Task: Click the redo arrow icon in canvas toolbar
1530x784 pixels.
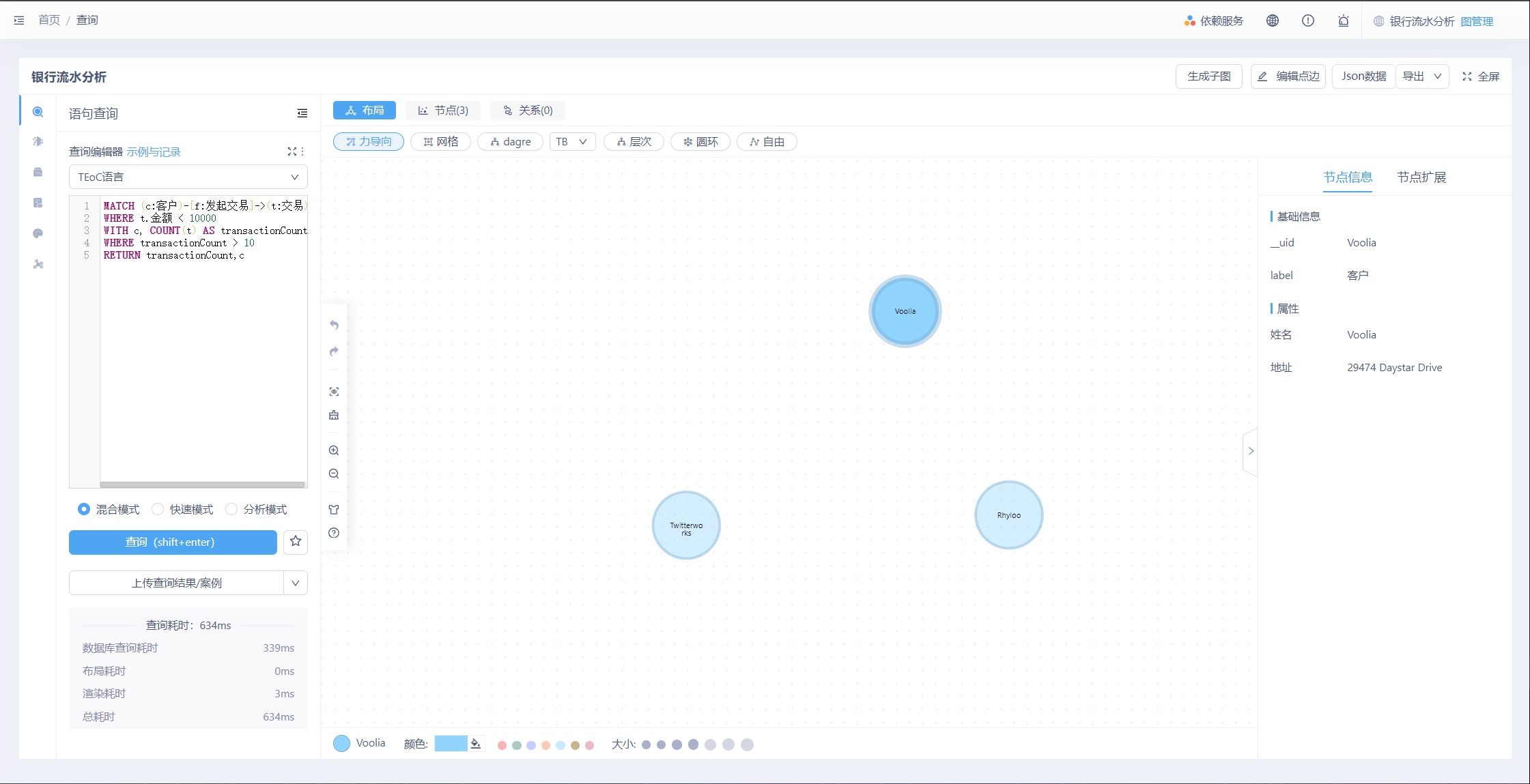Action: (334, 351)
